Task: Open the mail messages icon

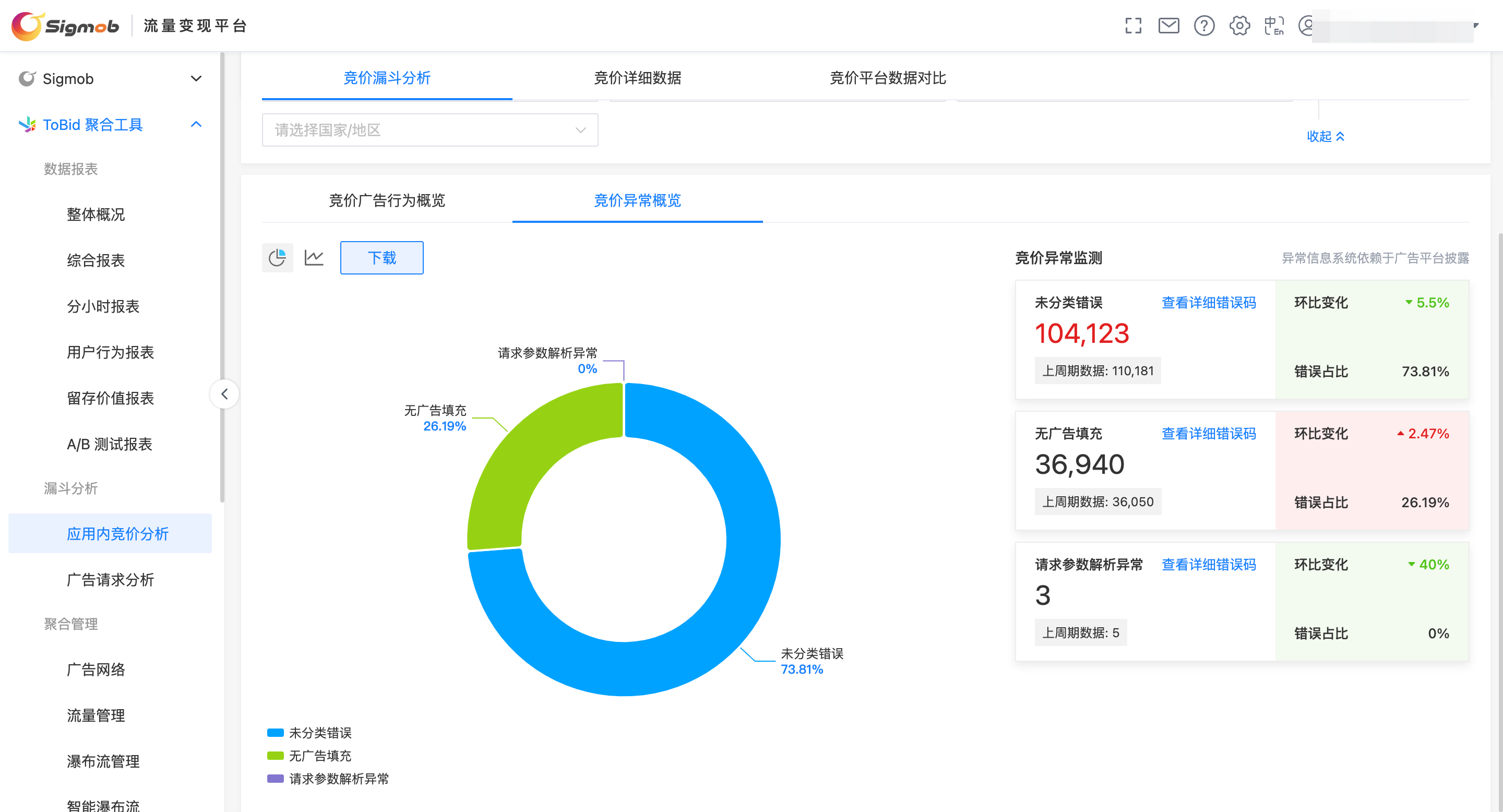Action: click(x=1168, y=26)
